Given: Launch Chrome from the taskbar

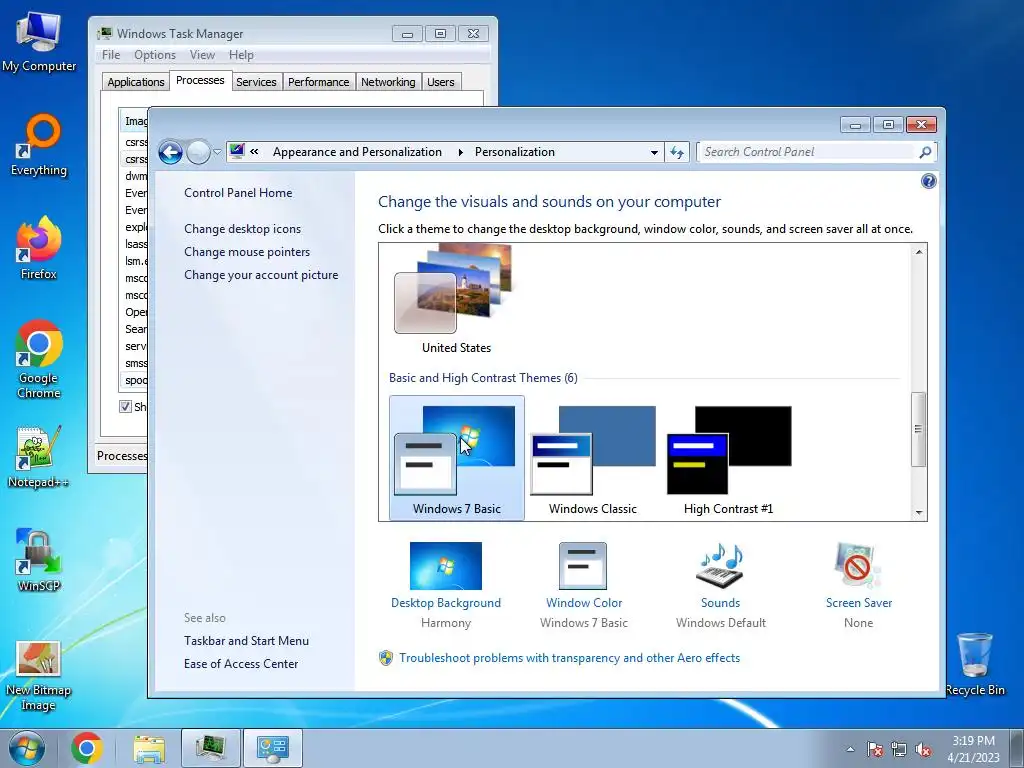Looking at the screenshot, I should click(x=87, y=748).
